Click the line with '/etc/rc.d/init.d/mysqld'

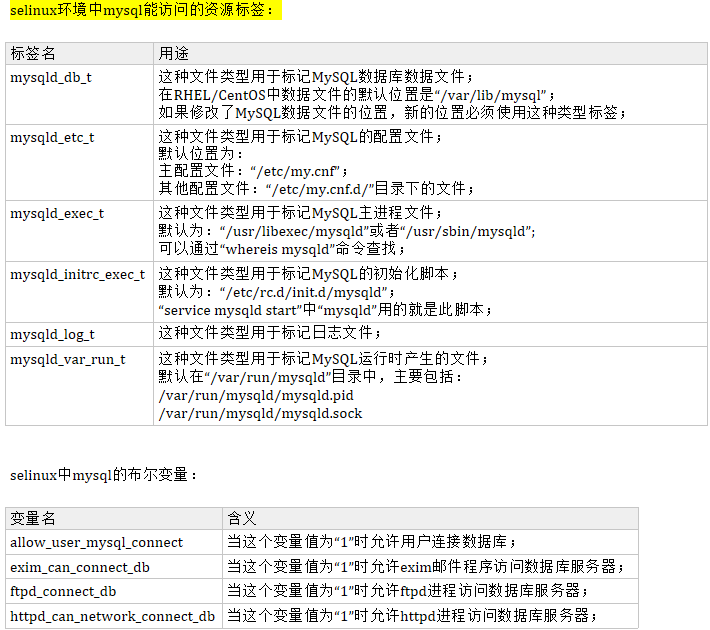point(277,292)
